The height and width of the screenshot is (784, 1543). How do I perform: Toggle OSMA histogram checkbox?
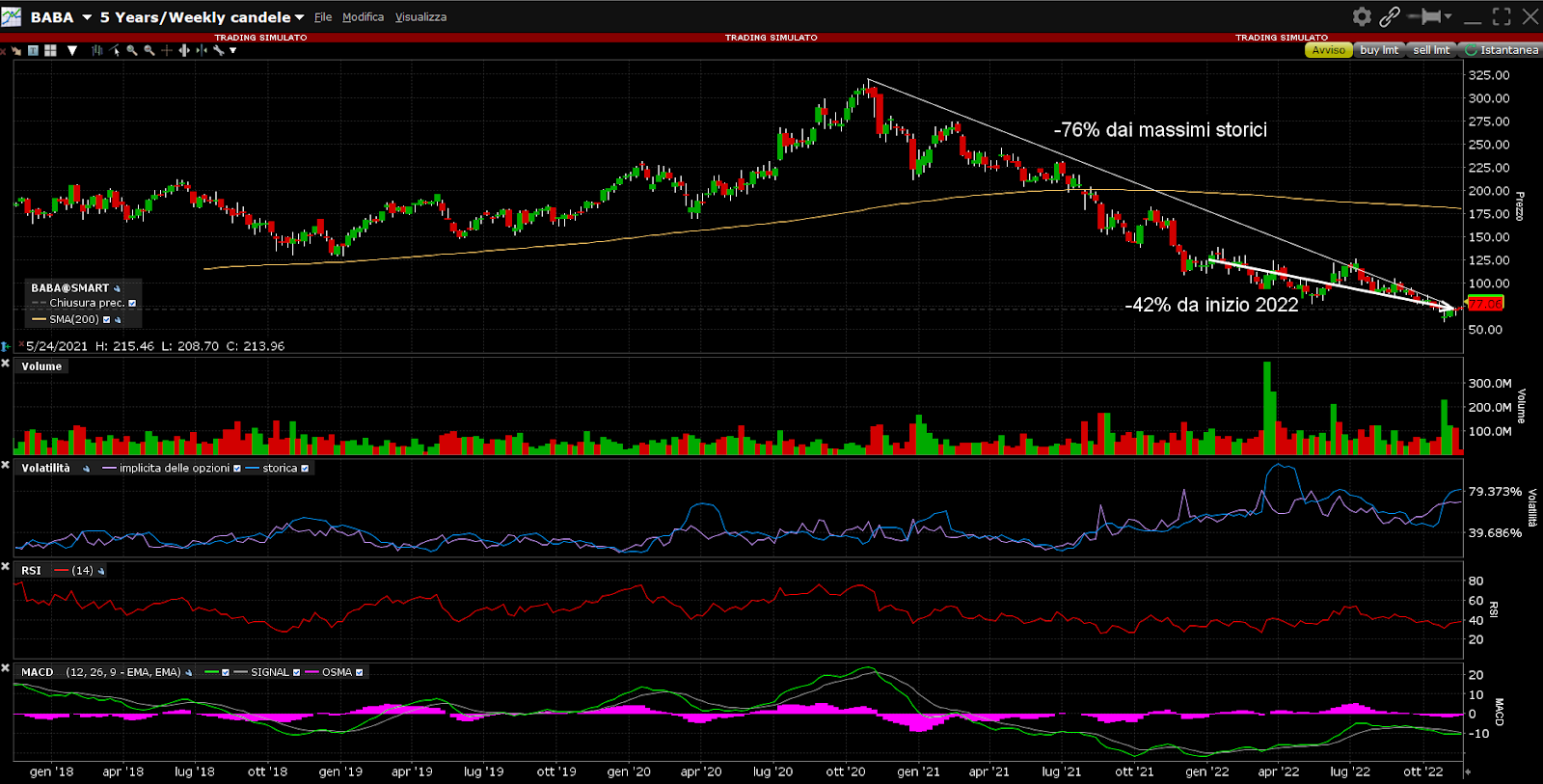click(x=360, y=672)
